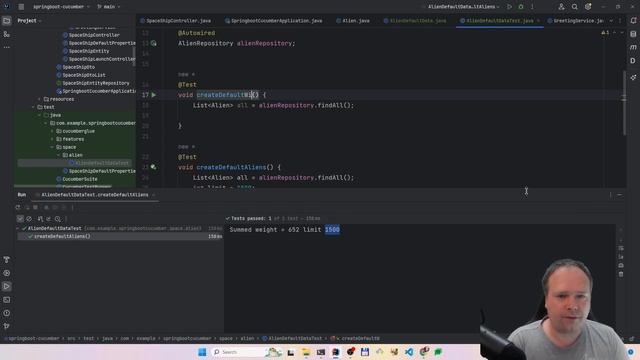Click breadcrumb AlienDefaultDataTest in the path bar
The width and height of the screenshot is (640, 360).
pos(295,338)
